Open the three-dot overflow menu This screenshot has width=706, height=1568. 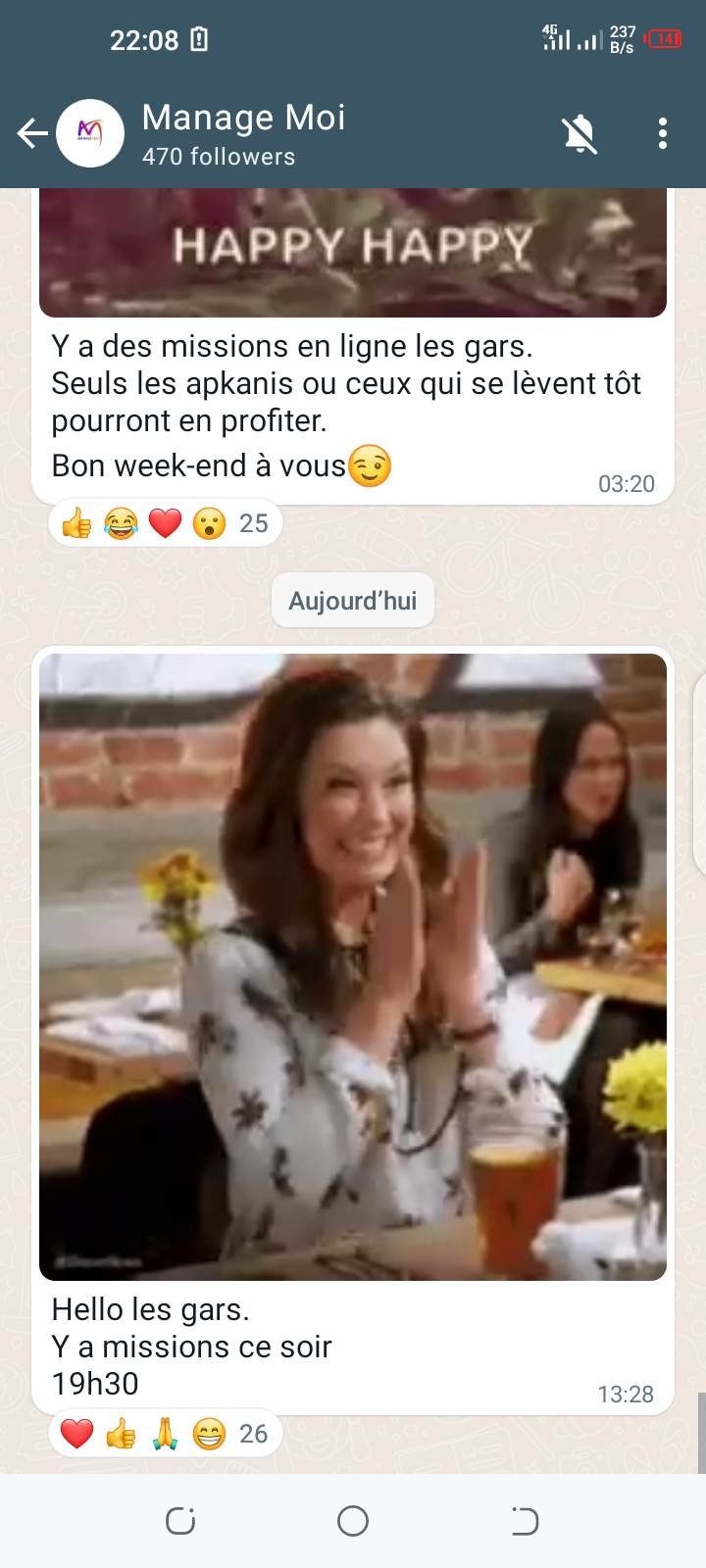(x=663, y=133)
